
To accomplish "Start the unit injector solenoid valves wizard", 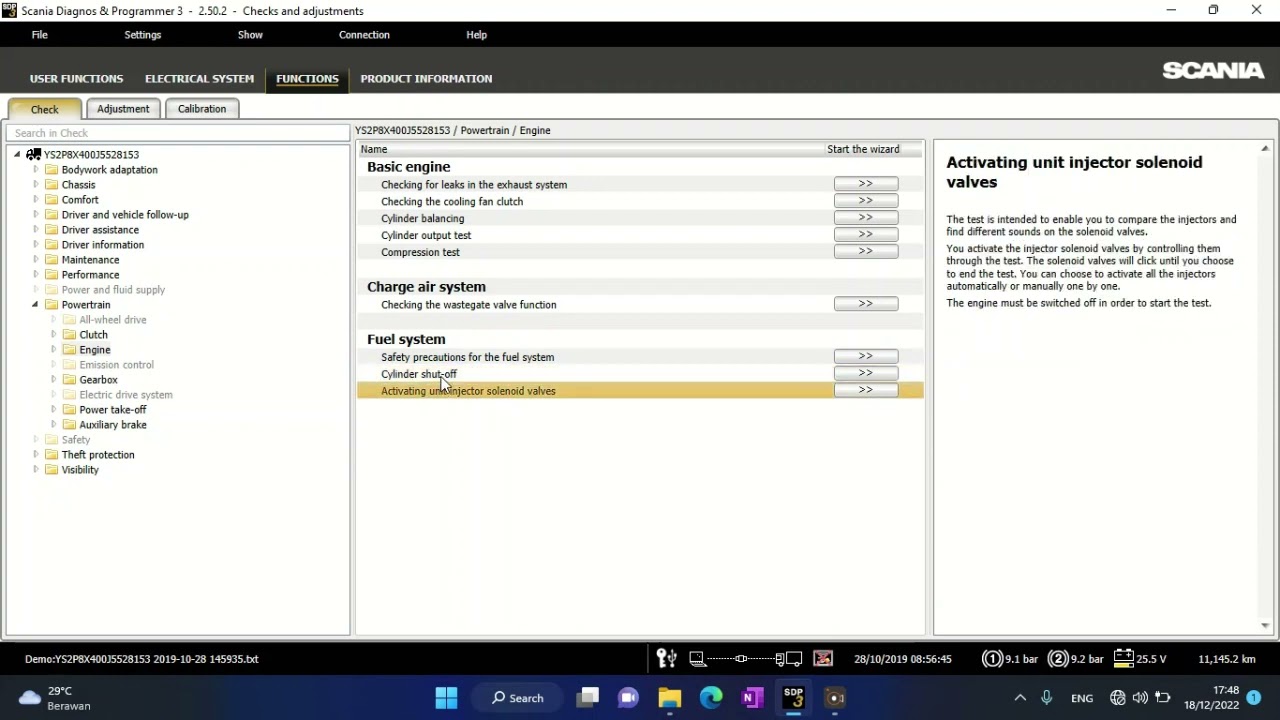I will pos(866,390).
